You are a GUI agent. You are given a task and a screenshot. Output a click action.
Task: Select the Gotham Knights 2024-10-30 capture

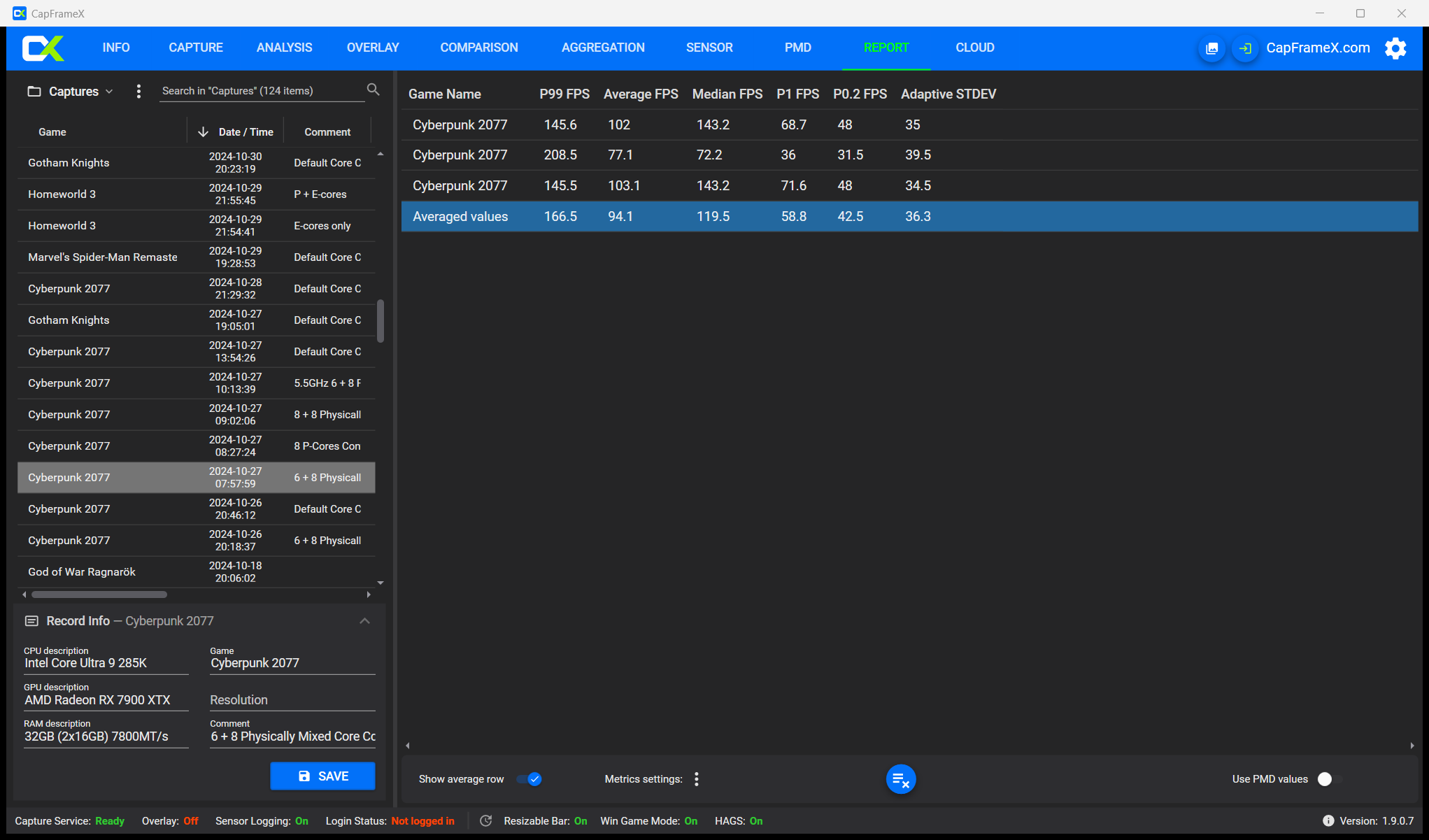coord(196,163)
